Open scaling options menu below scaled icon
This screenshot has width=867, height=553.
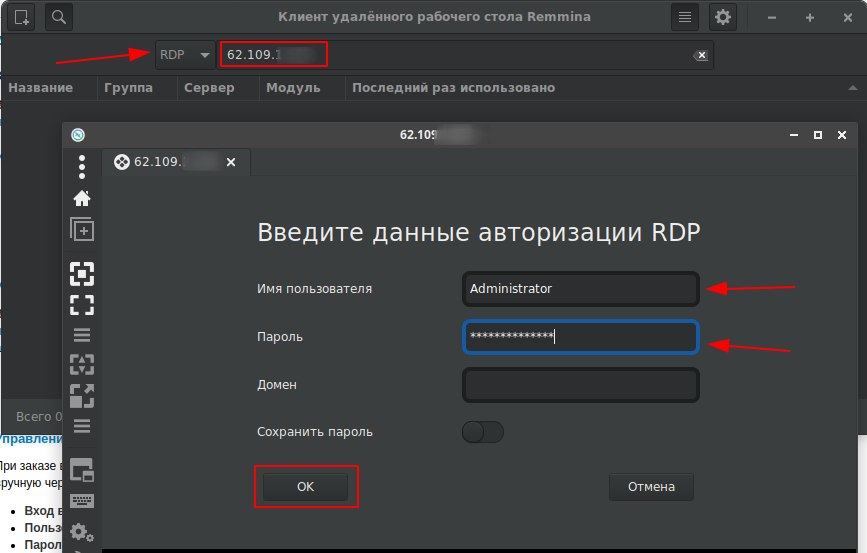82,426
